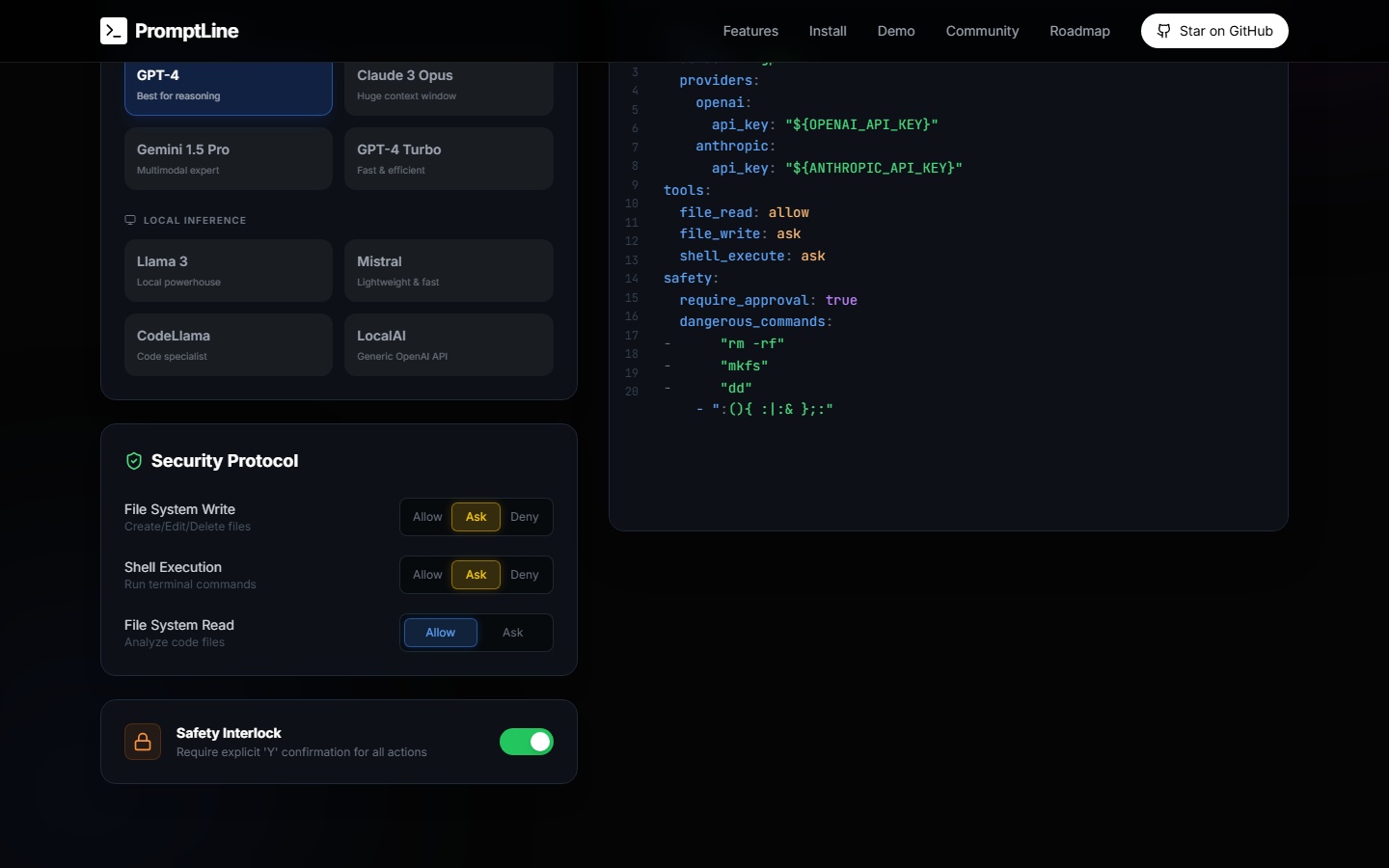The height and width of the screenshot is (868, 1389).
Task: Set Shell Execution to Allow
Action: pos(427,575)
